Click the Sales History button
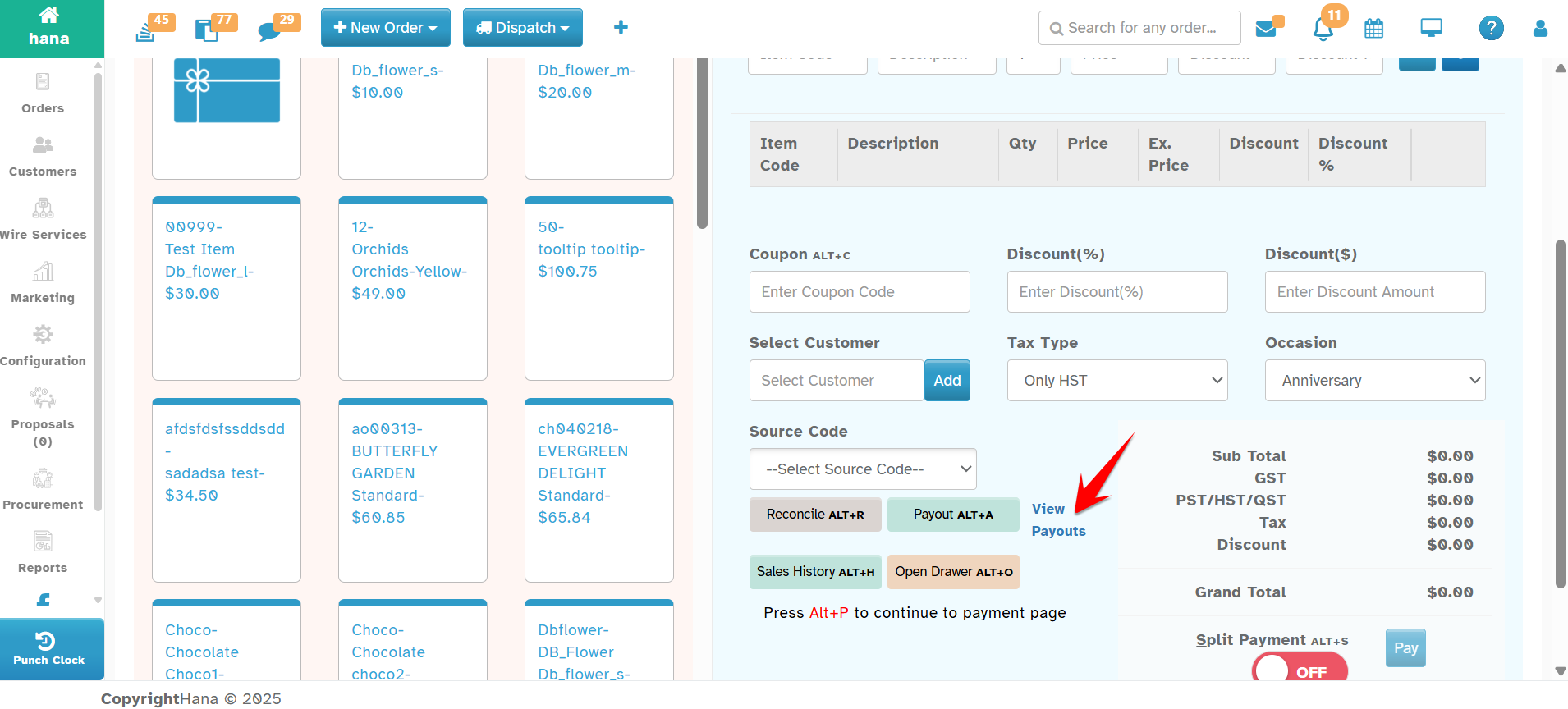1568x709 pixels. coord(815,572)
